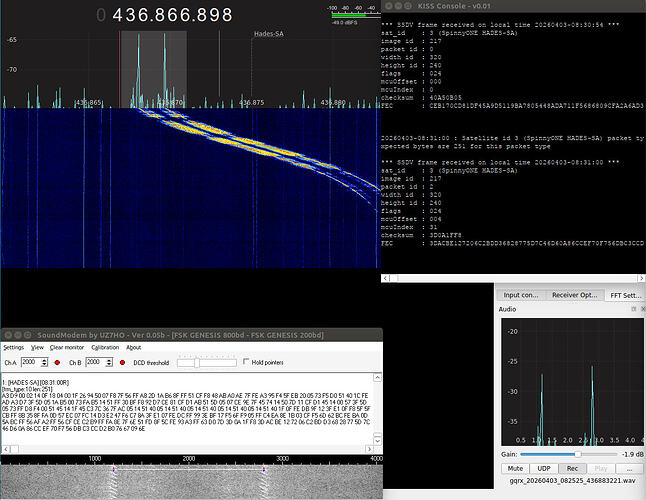This screenshot has height=500, width=646.
Task: Float the Audio dock panel
Action: pos(634,309)
